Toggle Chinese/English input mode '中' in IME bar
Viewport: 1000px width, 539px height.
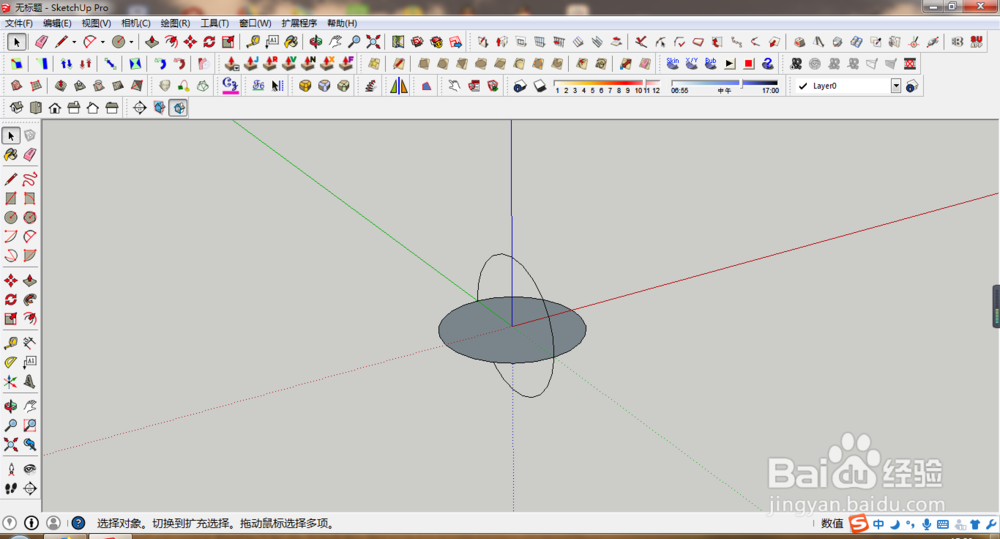tap(879, 524)
